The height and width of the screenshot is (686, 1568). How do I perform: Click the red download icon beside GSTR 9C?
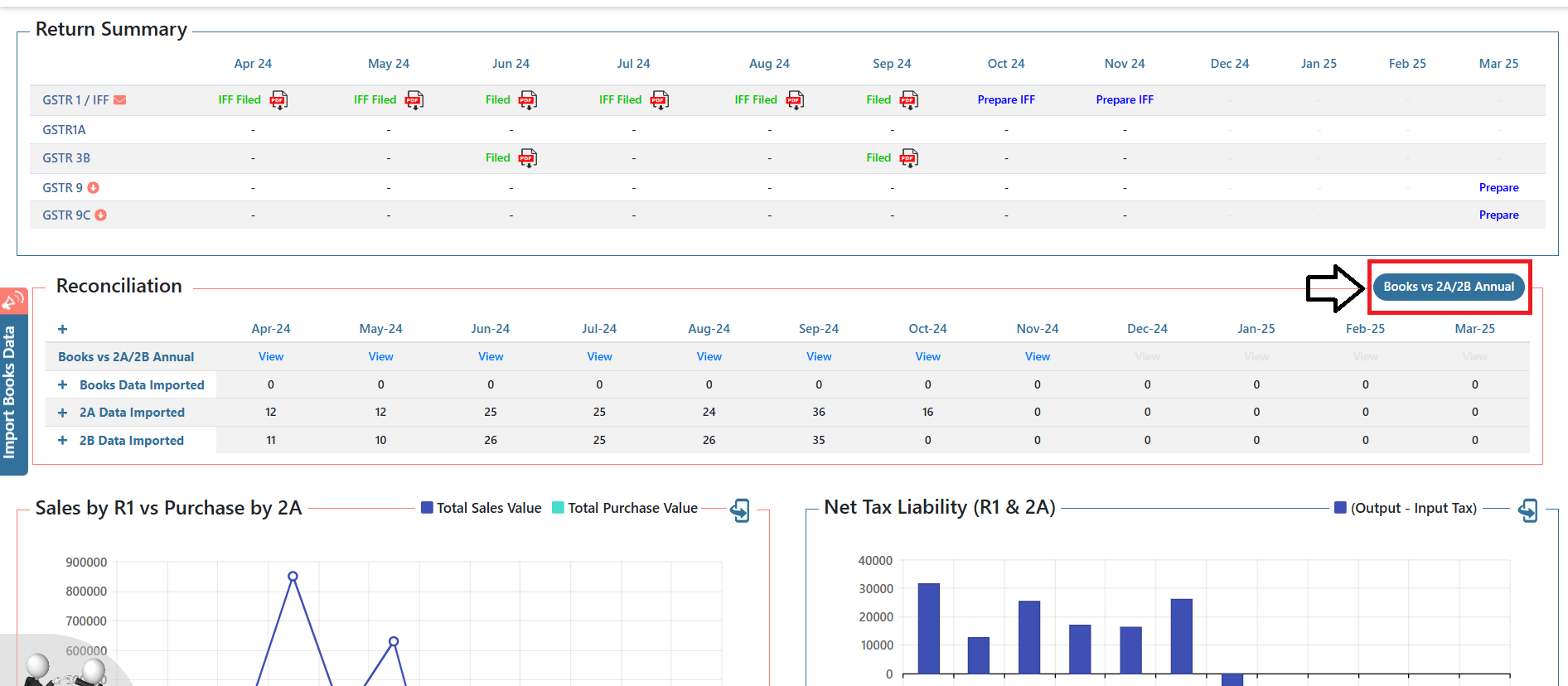coord(101,215)
